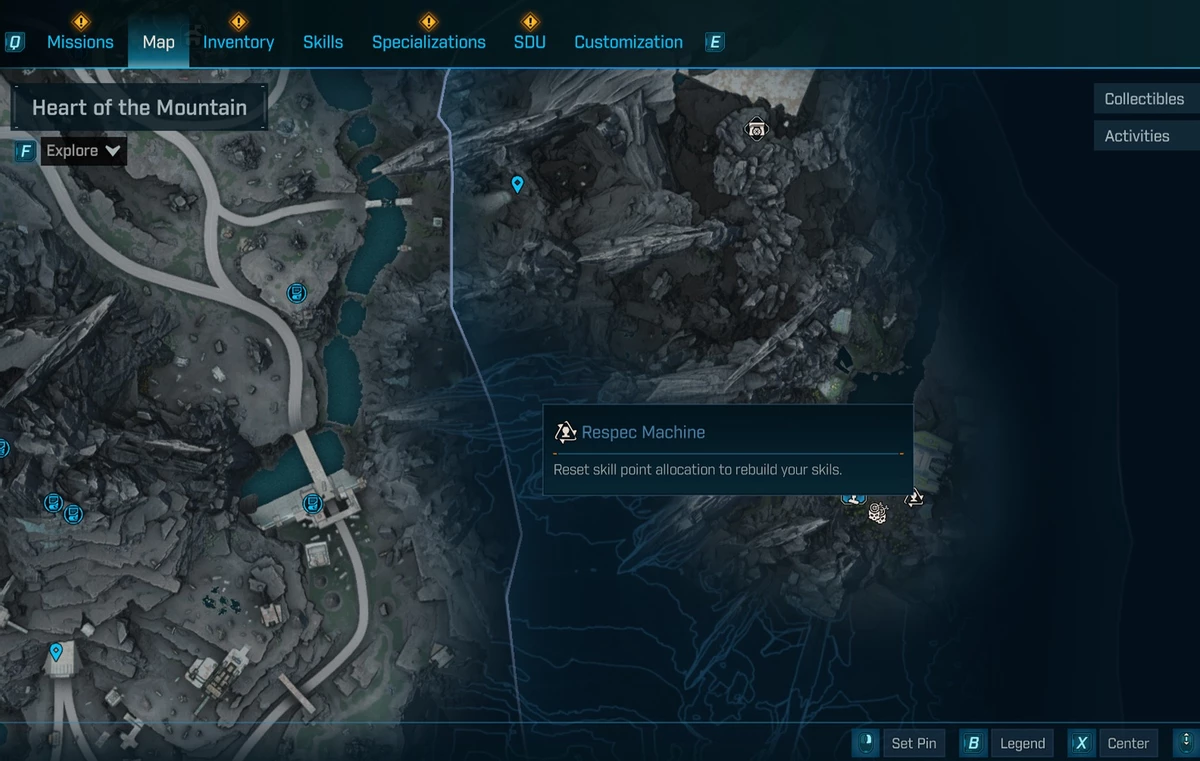The height and width of the screenshot is (761, 1200).
Task: Select the camera-style marker on the northern rocks
Action: pyautogui.click(x=757, y=128)
